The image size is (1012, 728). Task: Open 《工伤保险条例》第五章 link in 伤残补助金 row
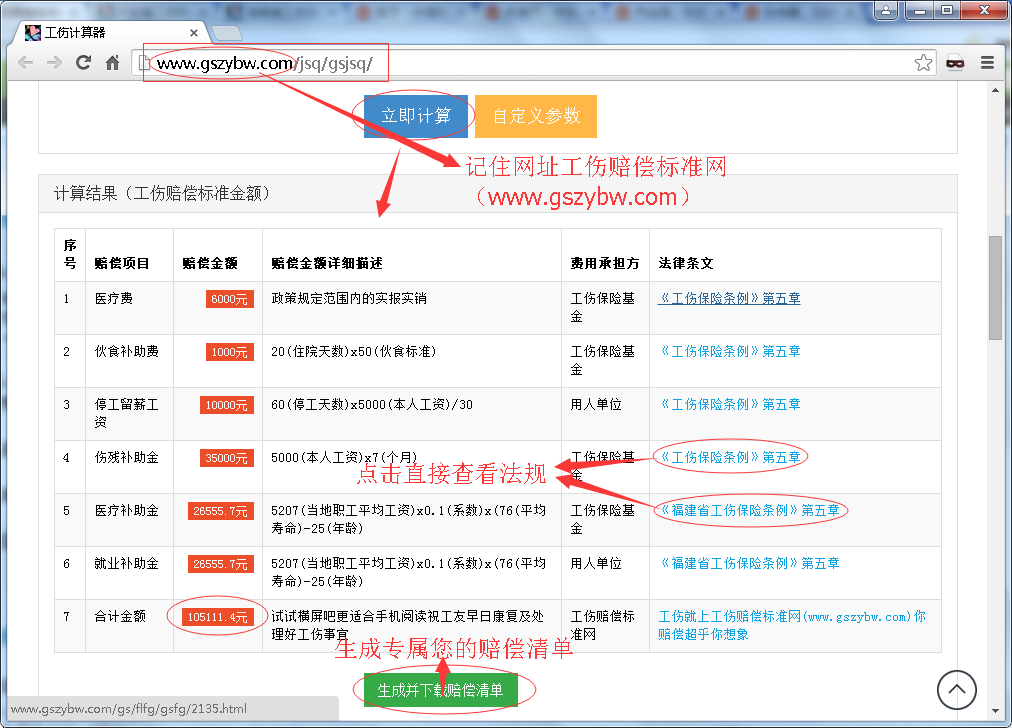(729, 457)
